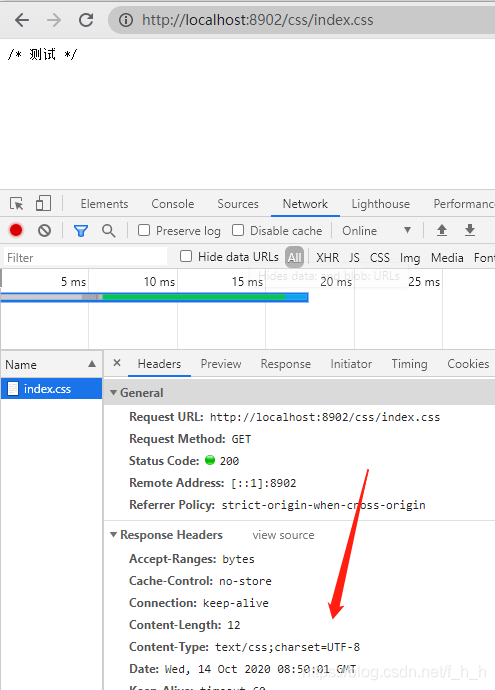Click the Content-Type header value
The width and height of the screenshot is (495, 690).
pyautogui.click(x=287, y=647)
